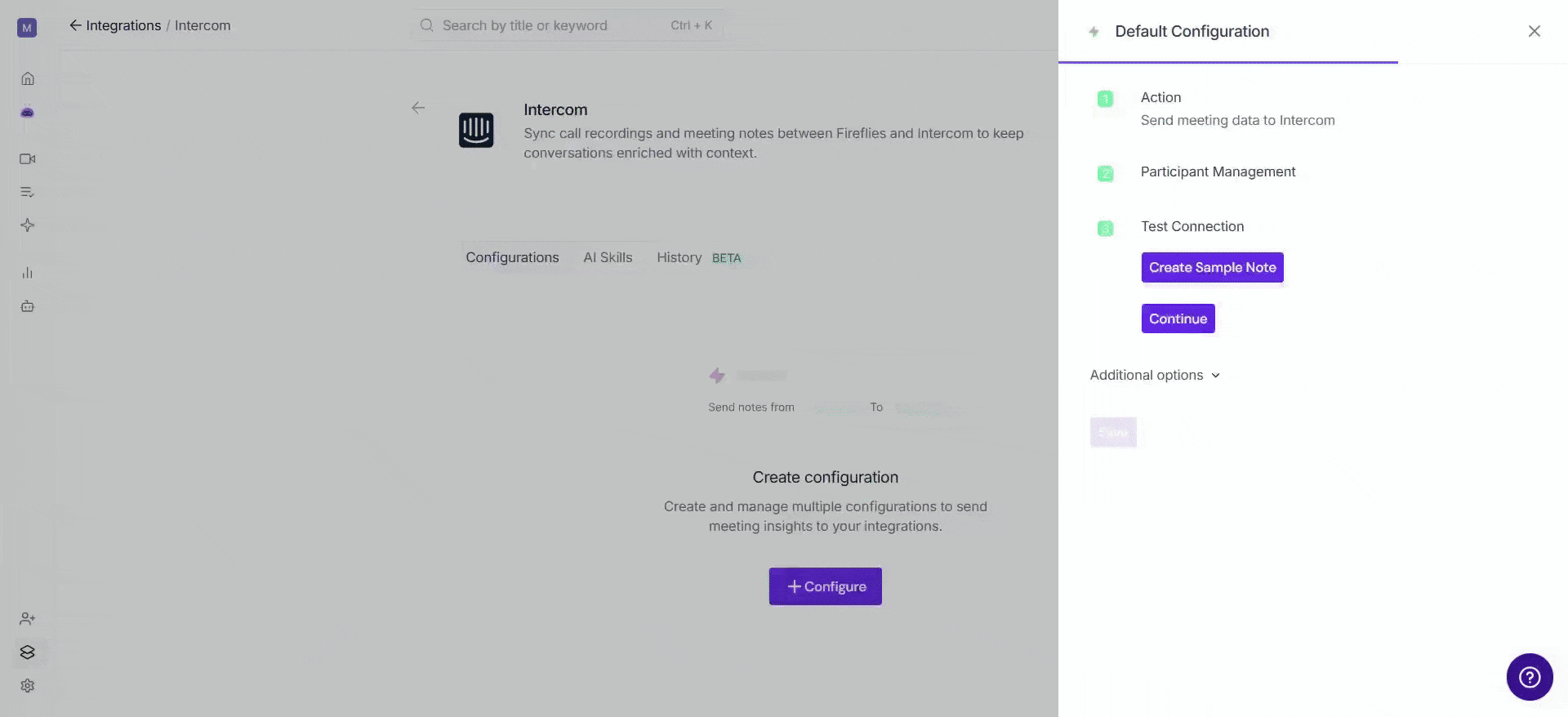This screenshot has height=717, width=1568.
Task: Open the bar chart analytics icon
Action: (x=28, y=273)
